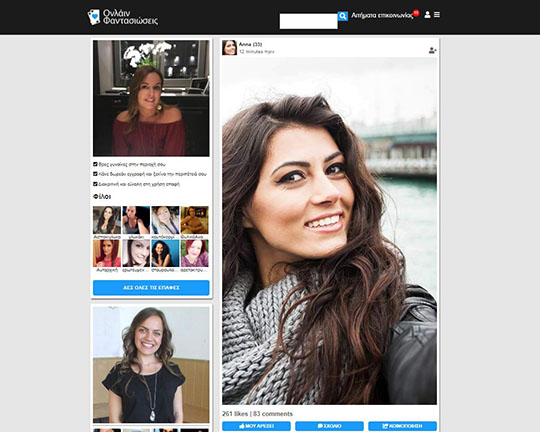The width and height of the screenshot is (540, 432).
Task: Open the first friend thumbnail in Φίλοι
Action: point(107,220)
